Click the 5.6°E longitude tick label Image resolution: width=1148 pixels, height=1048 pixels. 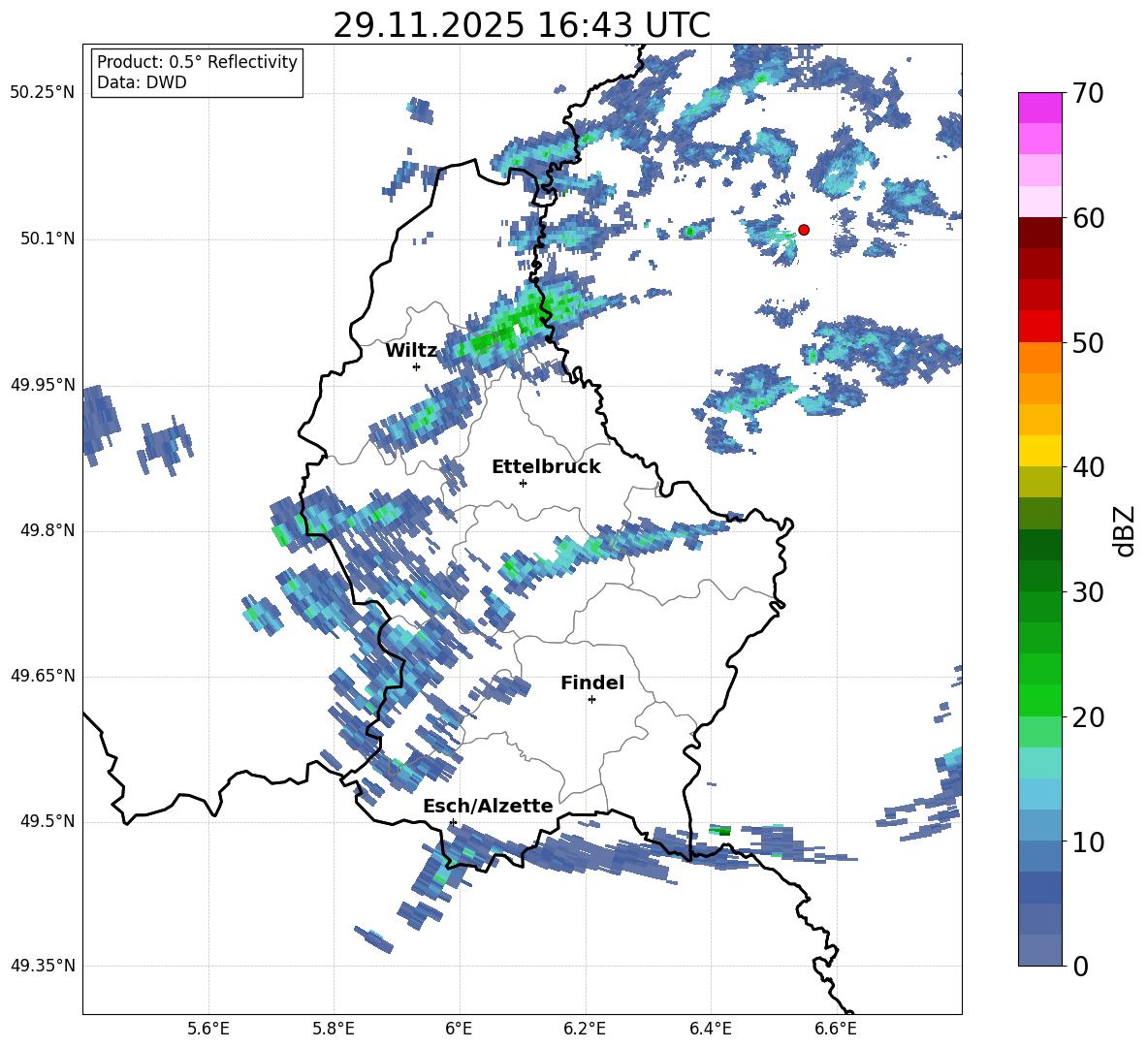(x=208, y=1029)
